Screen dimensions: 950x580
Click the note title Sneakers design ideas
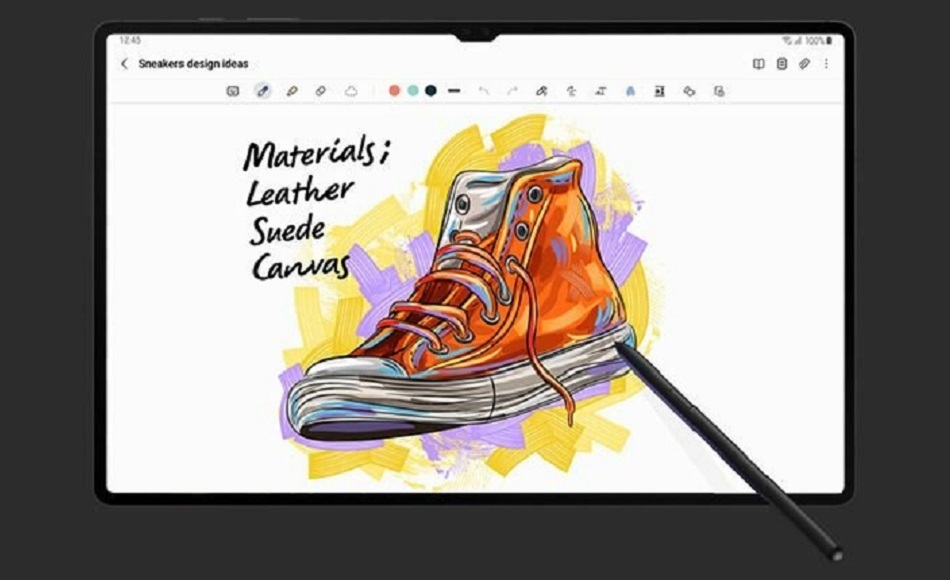click(x=193, y=64)
